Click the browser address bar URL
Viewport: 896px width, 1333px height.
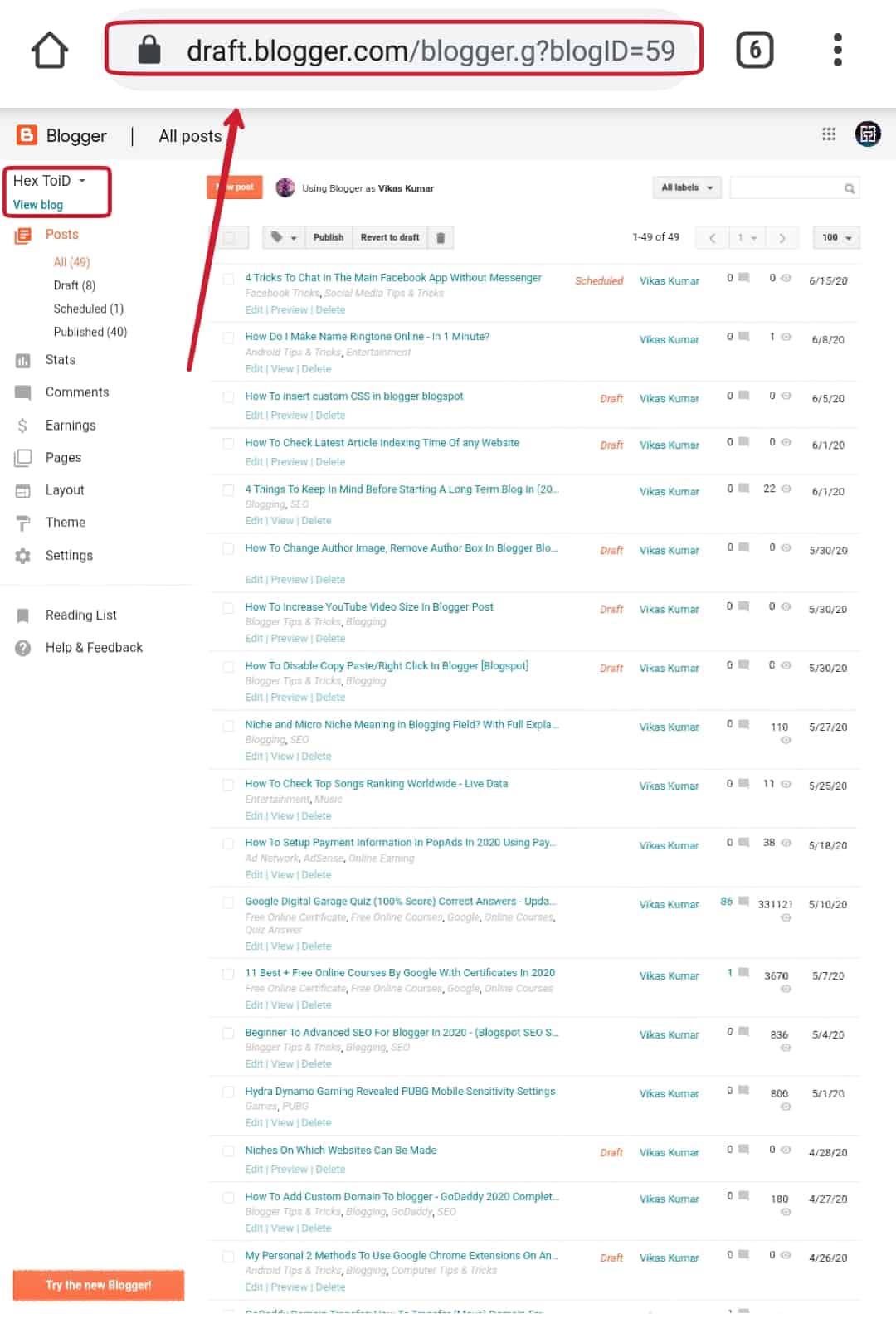[x=431, y=51]
